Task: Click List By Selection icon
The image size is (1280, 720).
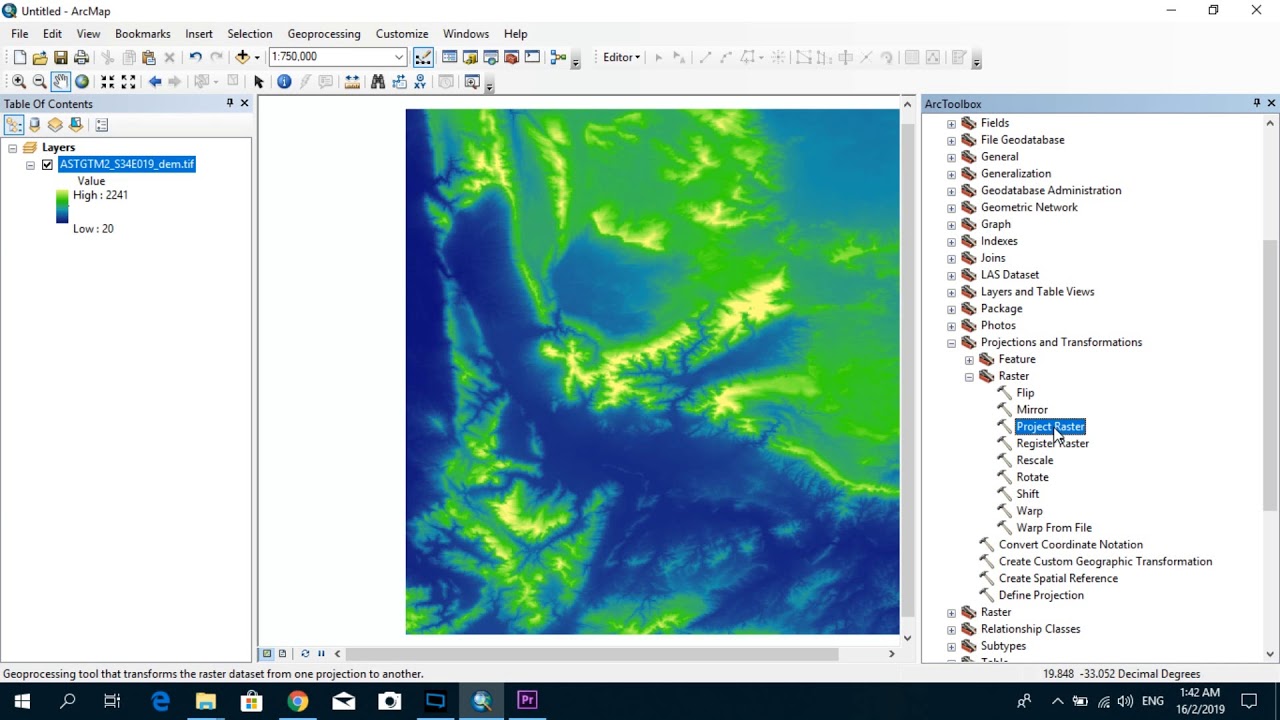Action: coord(76,125)
